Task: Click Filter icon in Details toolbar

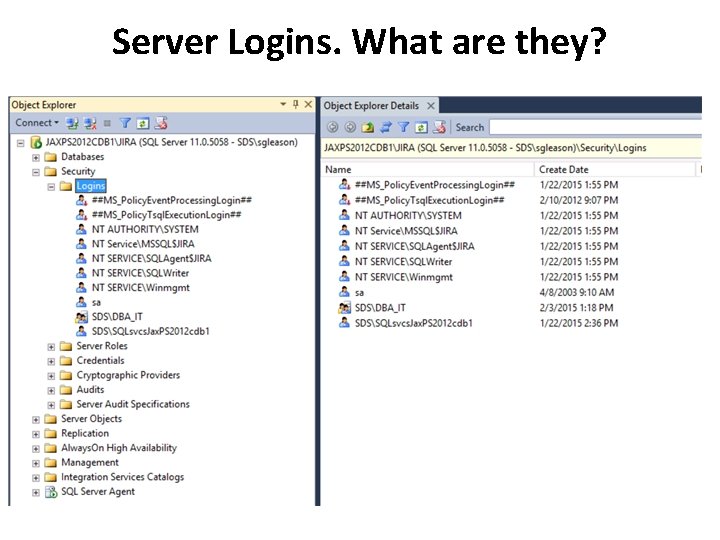Action: tap(403, 127)
